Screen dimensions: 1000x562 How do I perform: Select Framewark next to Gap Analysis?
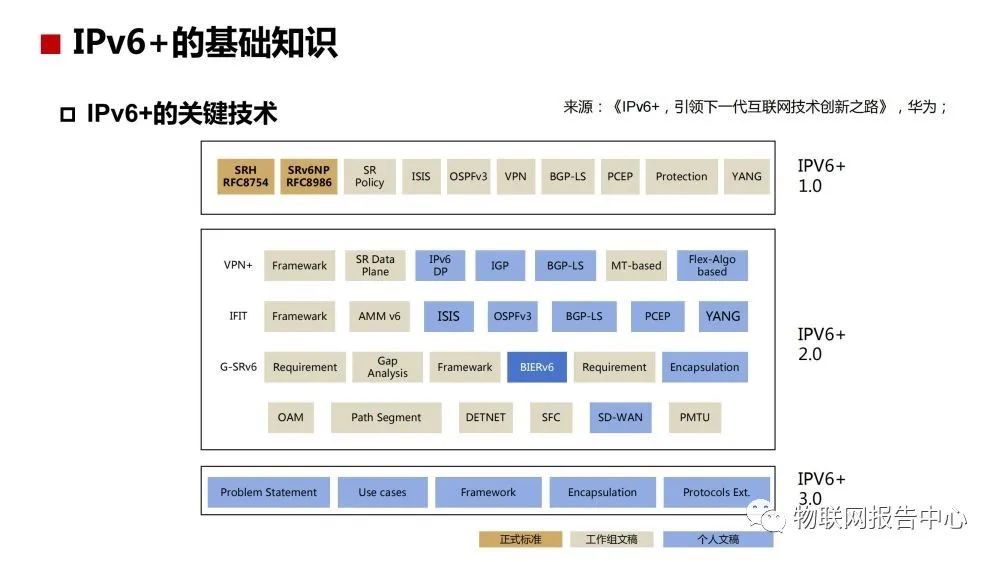(x=465, y=367)
